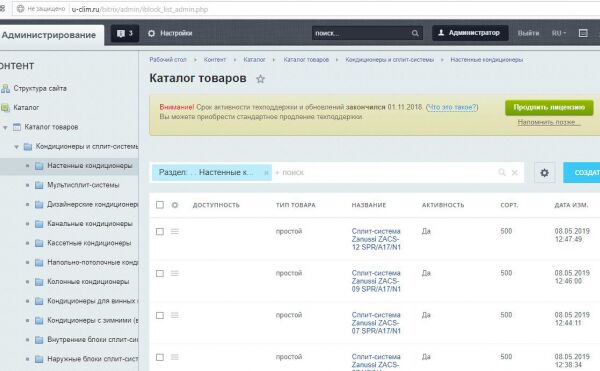Select Дизайнерские кондиционеры folder
The height and width of the screenshot is (371, 600).
tap(92, 205)
